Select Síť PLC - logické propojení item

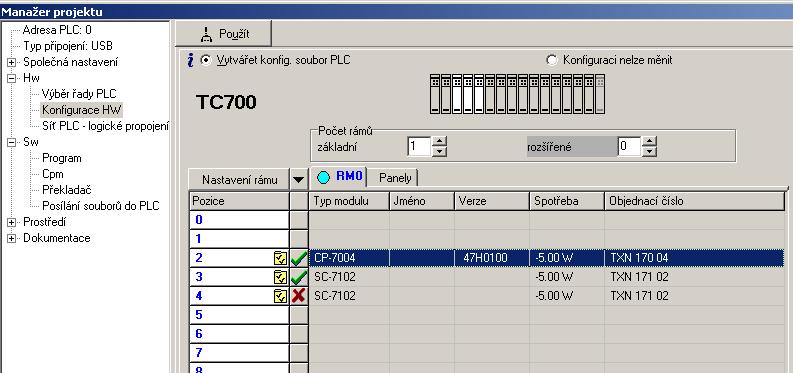(x=105, y=126)
